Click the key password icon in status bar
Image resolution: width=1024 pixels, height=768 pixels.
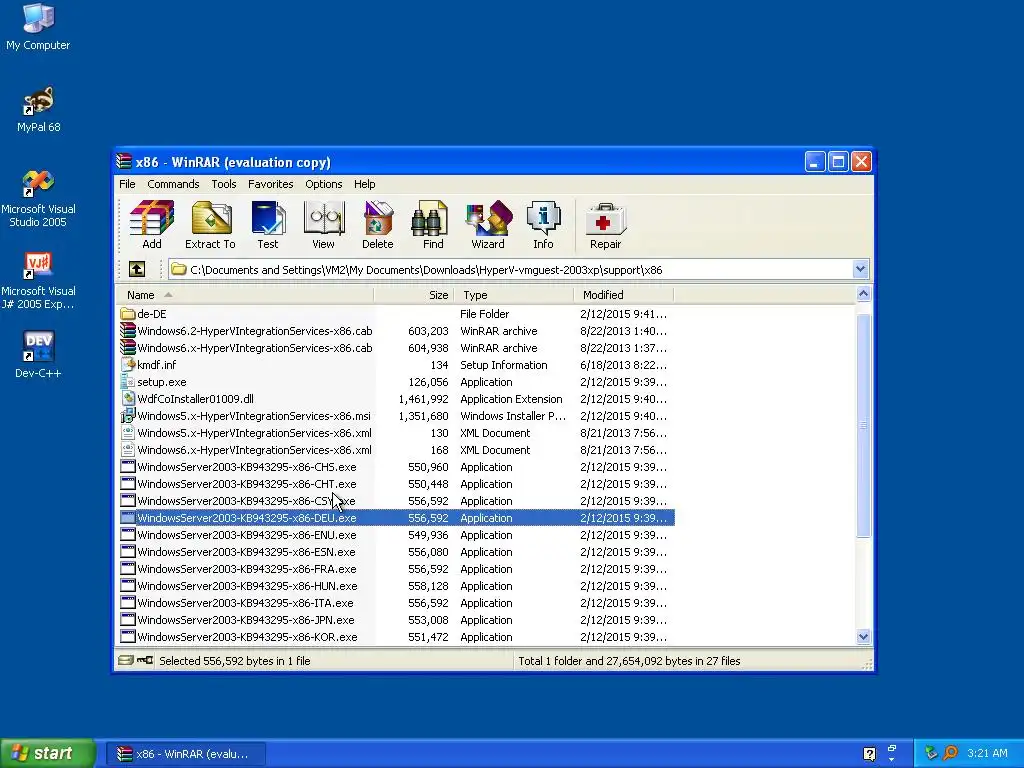145,660
